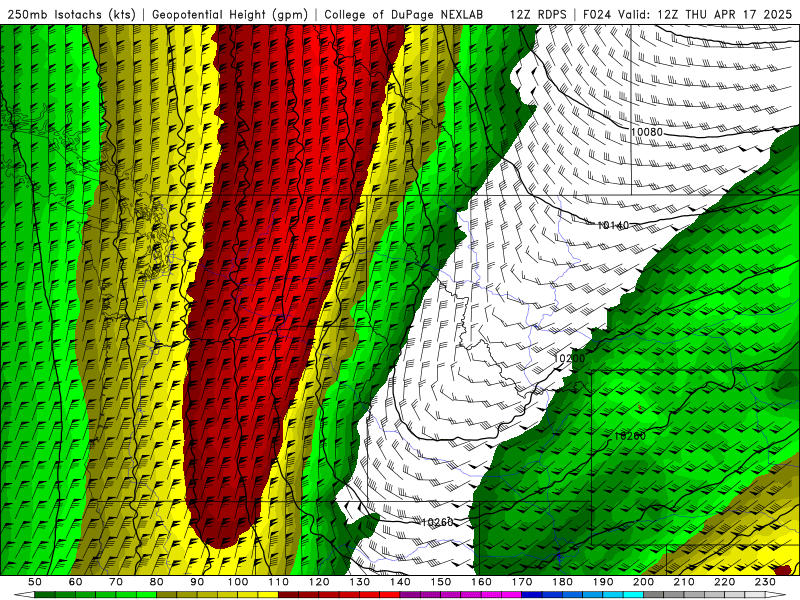Click the darkest maroon swatch on the color bar
This screenshot has width=800, height=600.
point(288,594)
